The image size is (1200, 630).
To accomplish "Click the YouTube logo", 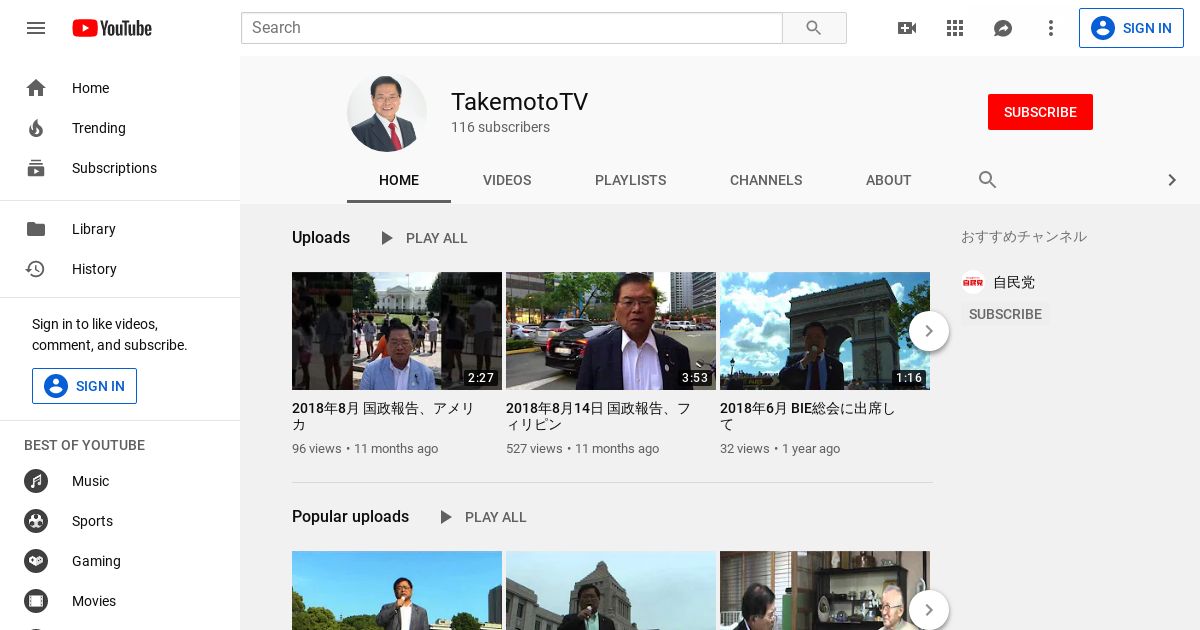I will [x=112, y=28].
